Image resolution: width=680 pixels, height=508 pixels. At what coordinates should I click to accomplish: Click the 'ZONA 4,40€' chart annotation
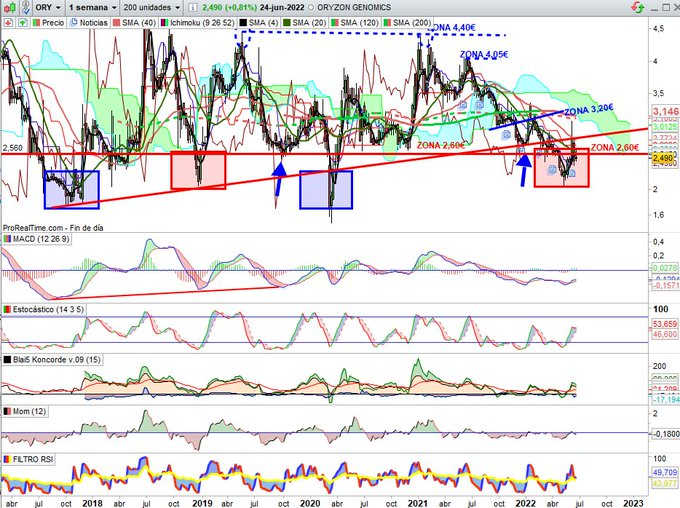[x=452, y=27]
